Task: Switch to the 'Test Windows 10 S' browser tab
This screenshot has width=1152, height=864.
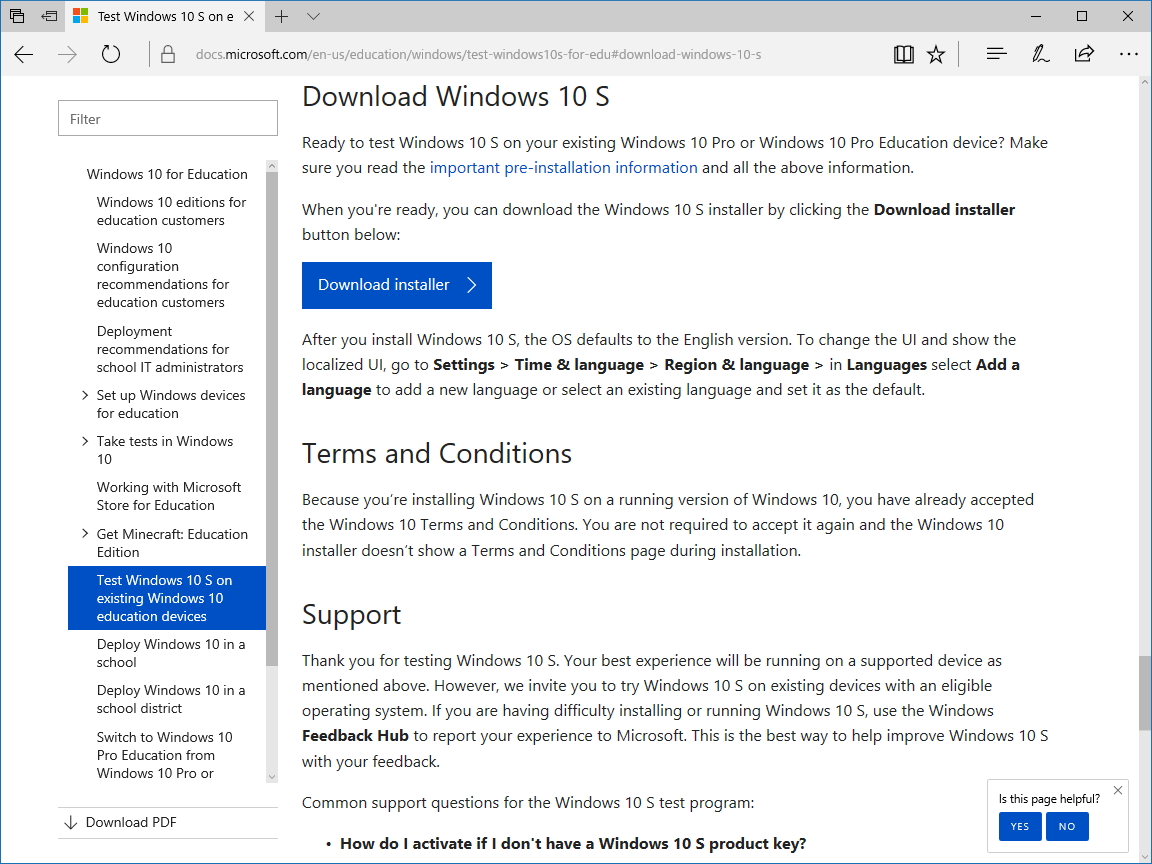Action: (165, 16)
